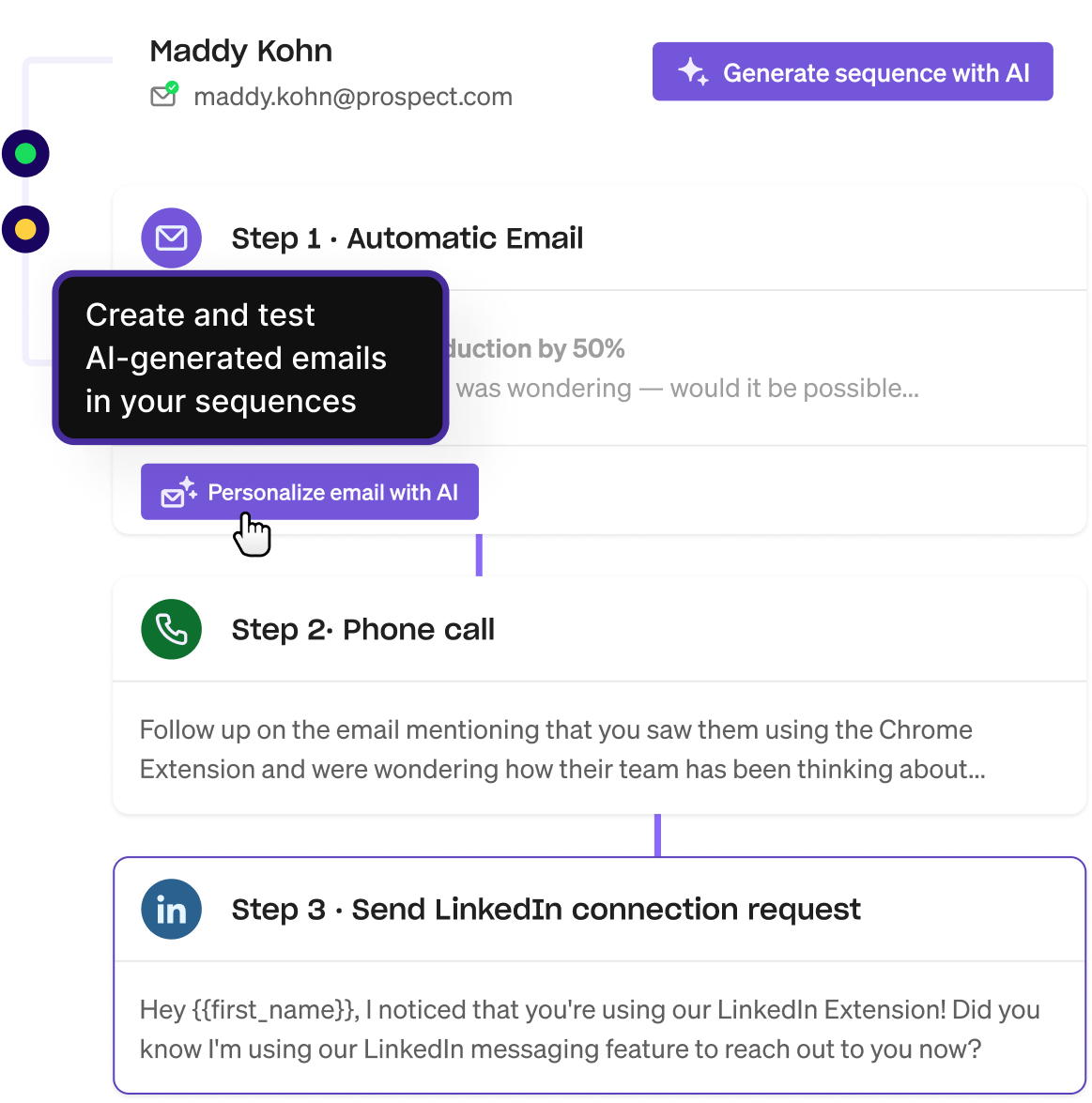Viewport: 1092px width, 1103px height.
Task: Toggle the verification badge on the prospect email
Action: [172, 87]
